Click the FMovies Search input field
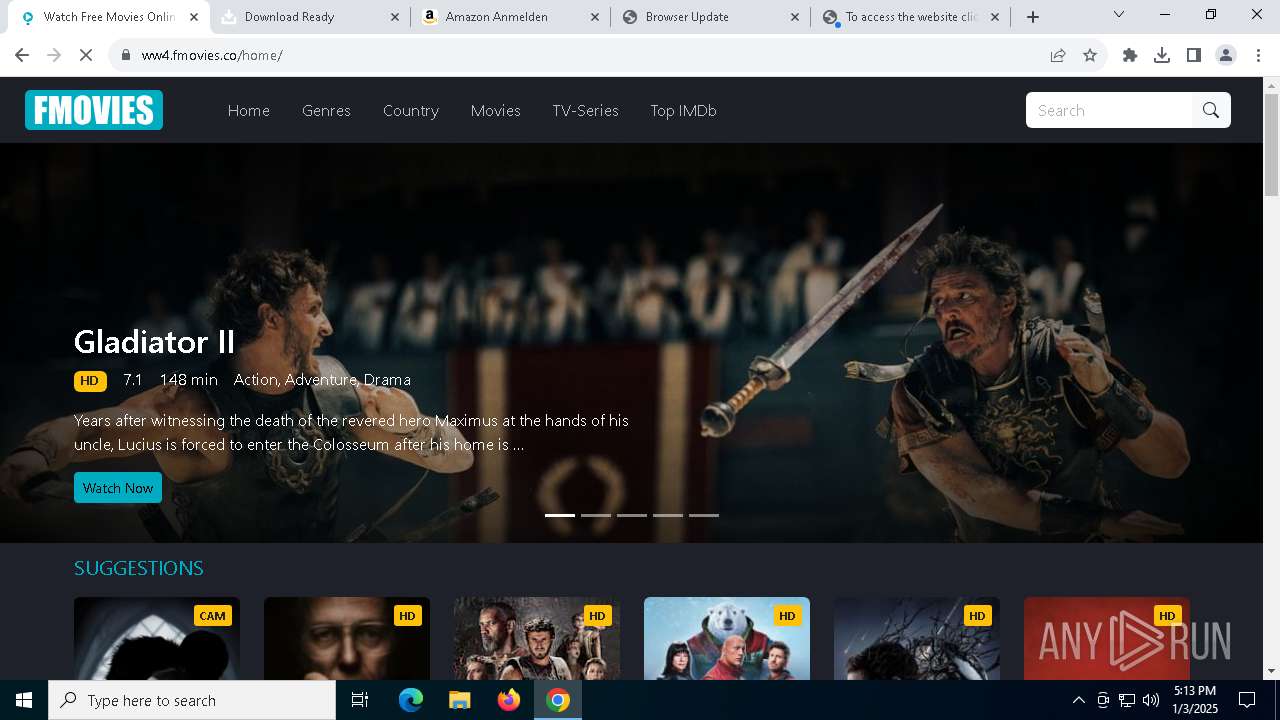 tap(1109, 110)
